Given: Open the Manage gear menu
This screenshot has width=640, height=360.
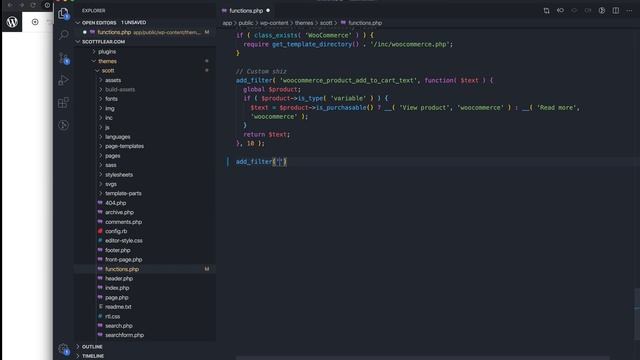Looking at the screenshot, I should tap(63, 349).
